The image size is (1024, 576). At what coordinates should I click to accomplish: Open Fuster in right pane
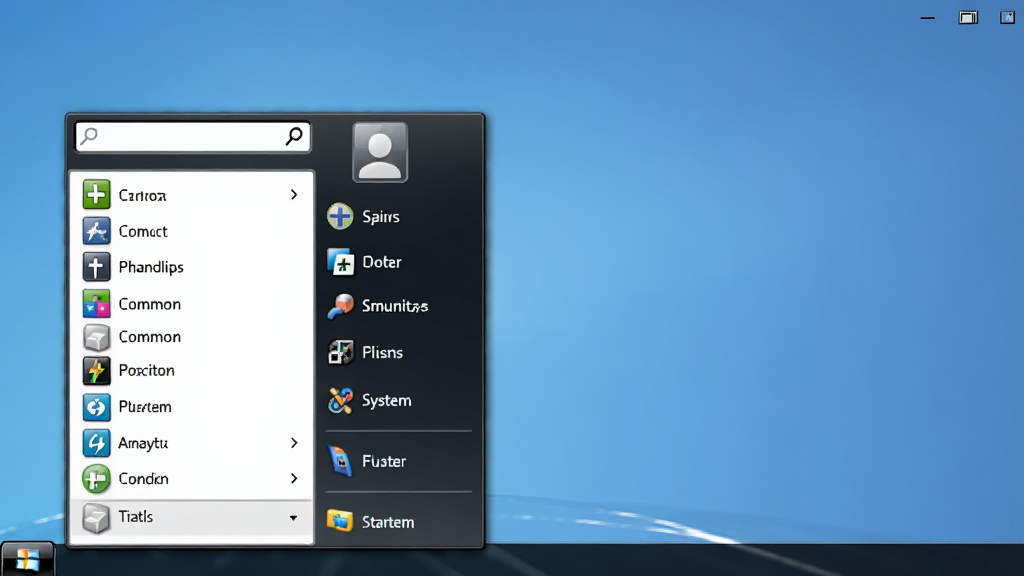[398, 461]
